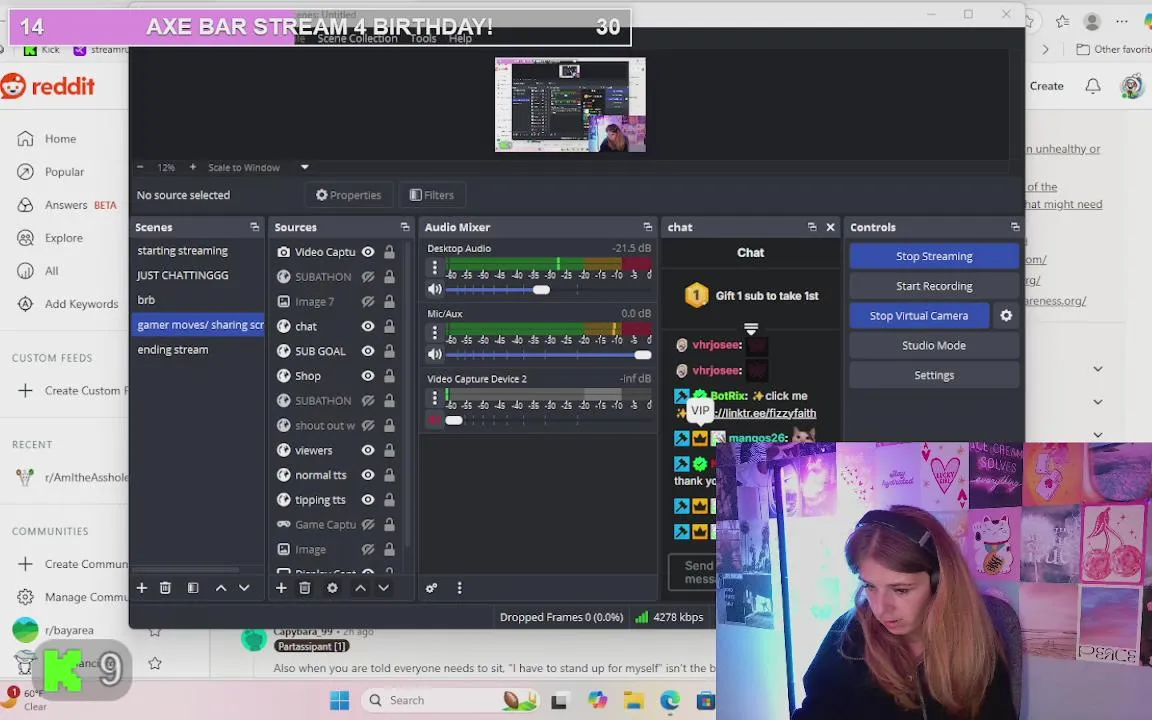The image size is (1152, 720).
Task: Open Virtual Camera settings gear
Action: (x=1006, y=315)
